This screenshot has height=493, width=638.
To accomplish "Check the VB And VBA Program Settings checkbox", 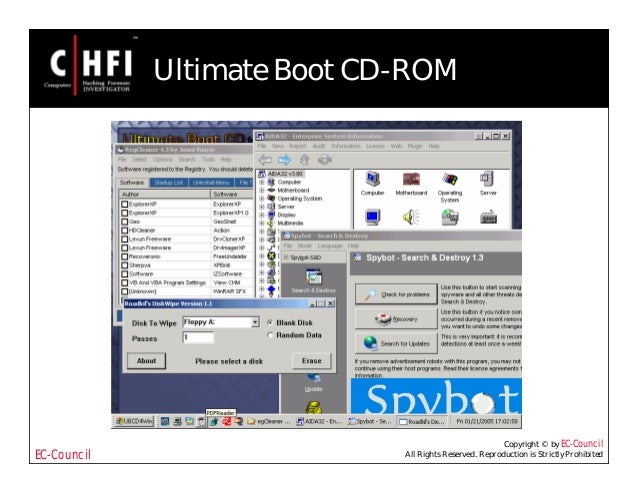I will [125, 283].
